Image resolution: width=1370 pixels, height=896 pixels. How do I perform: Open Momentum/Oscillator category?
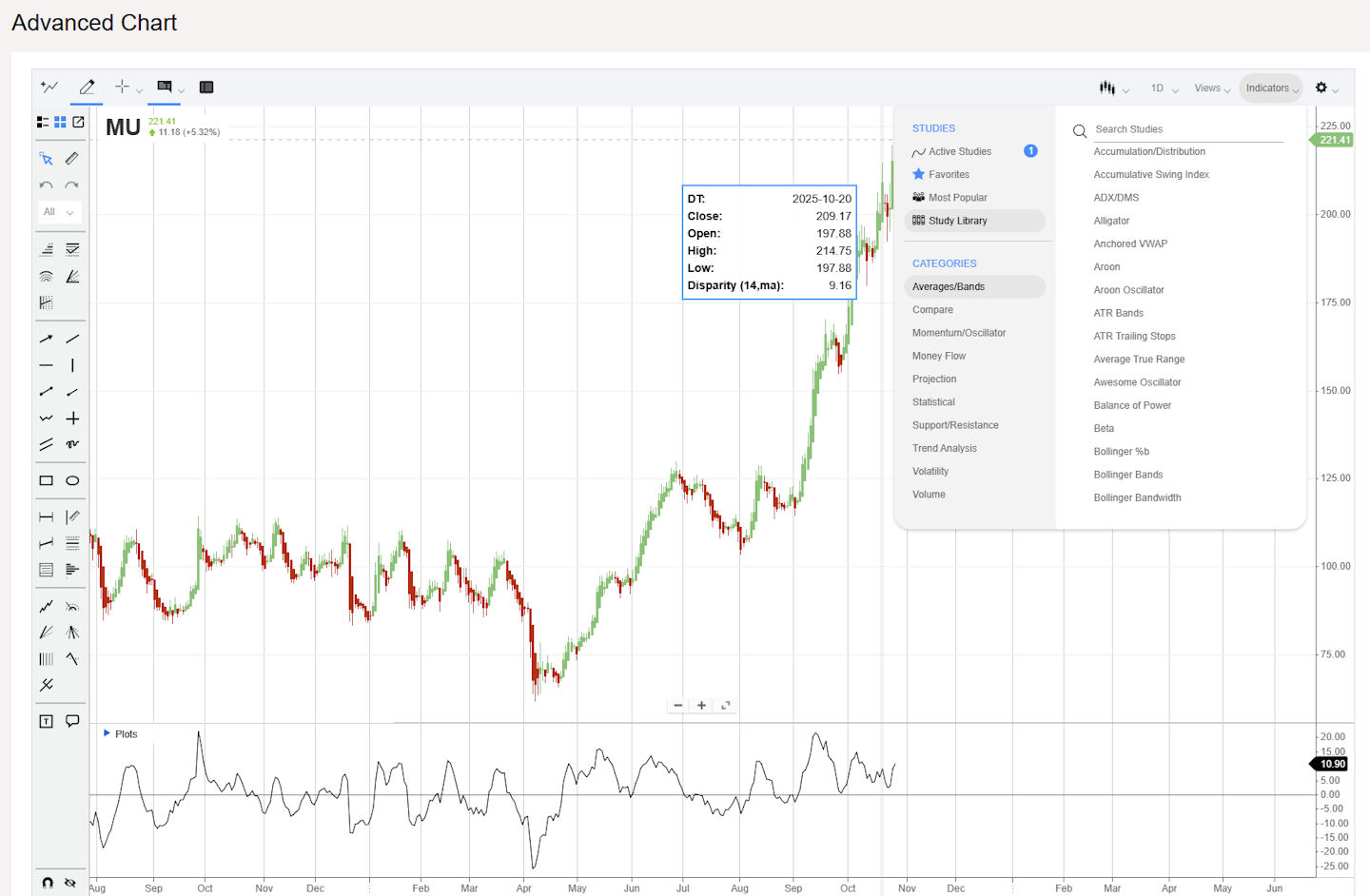point(958,333)
